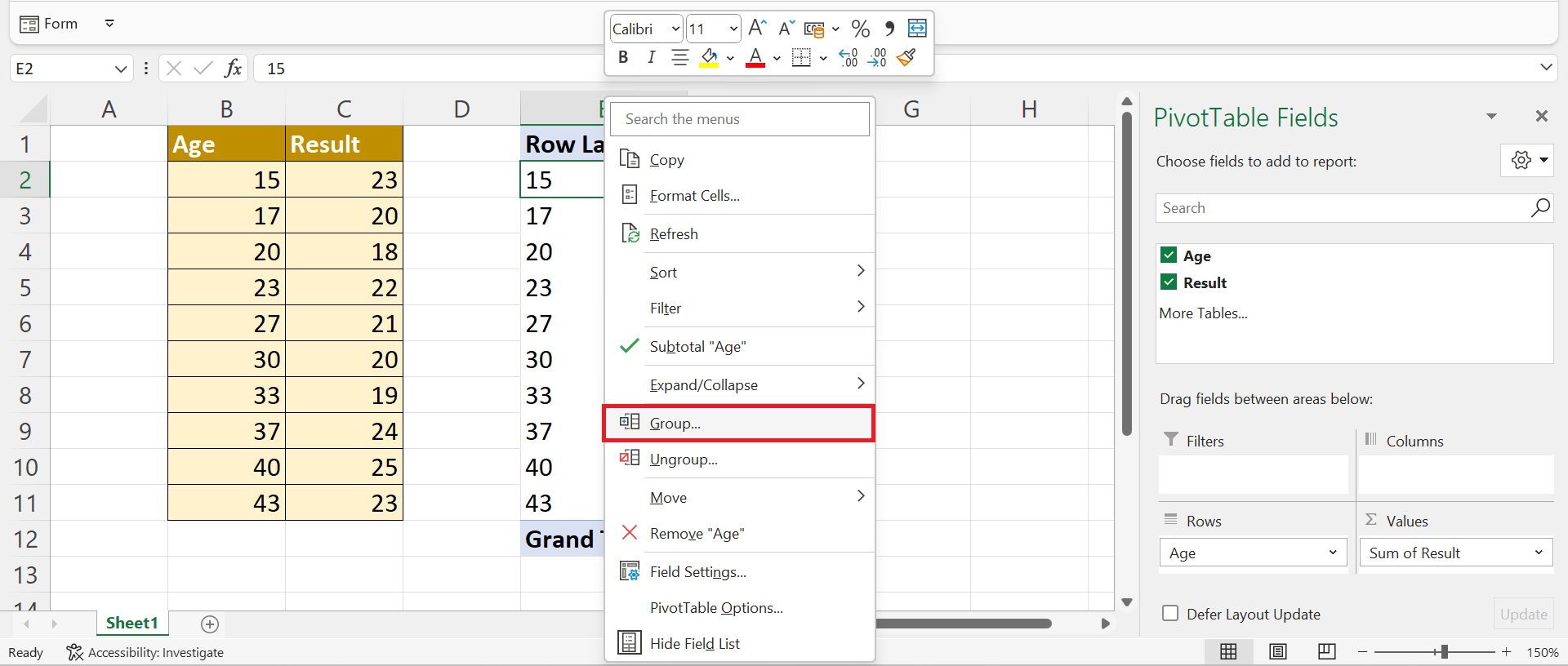Click the Bold button in mini toolbar

point(623,57)
